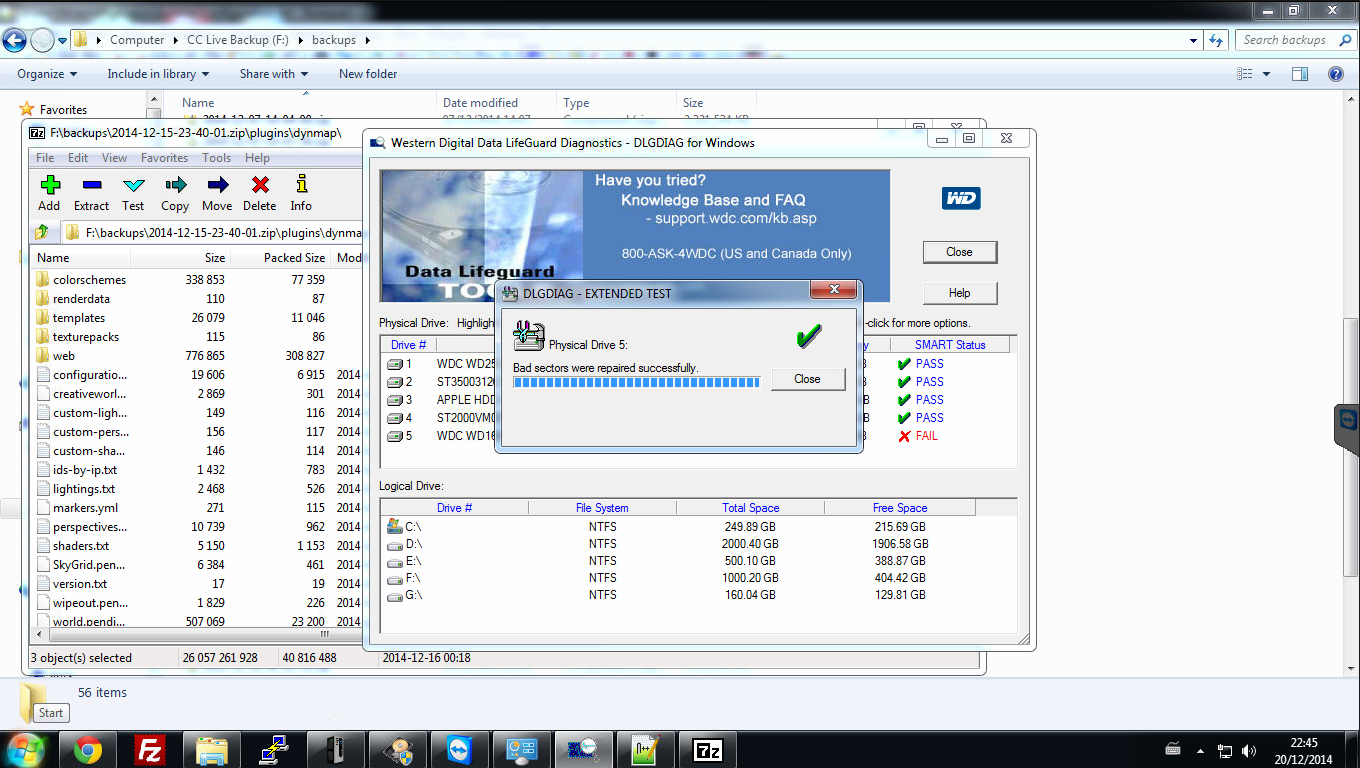Click the Add button in 7-Zip toolbar
This screenshot has height=768, width=1360.
[49, 192]
